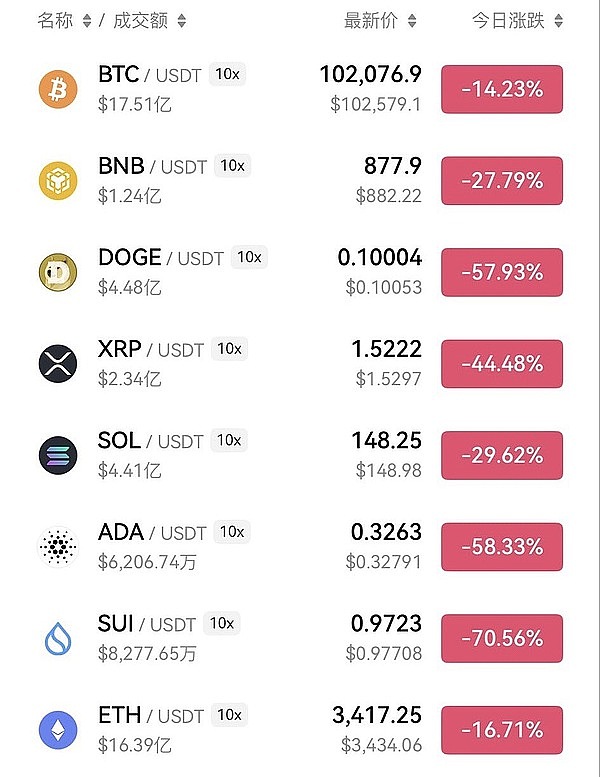The image size is (600, 777).
Task: Sort list by 成交额 volume
Action: click(150, 20)
